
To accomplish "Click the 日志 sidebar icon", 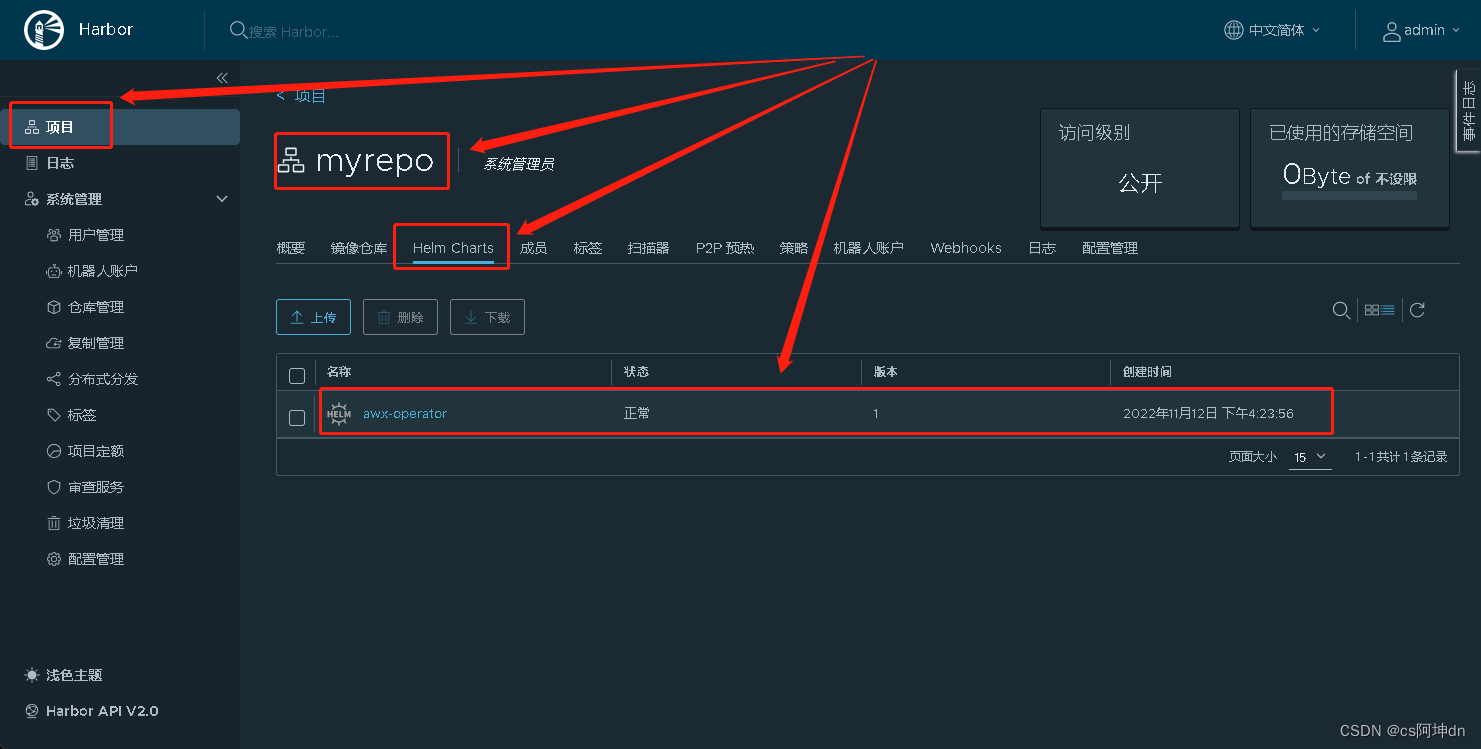I will click(x=32, y=163).
